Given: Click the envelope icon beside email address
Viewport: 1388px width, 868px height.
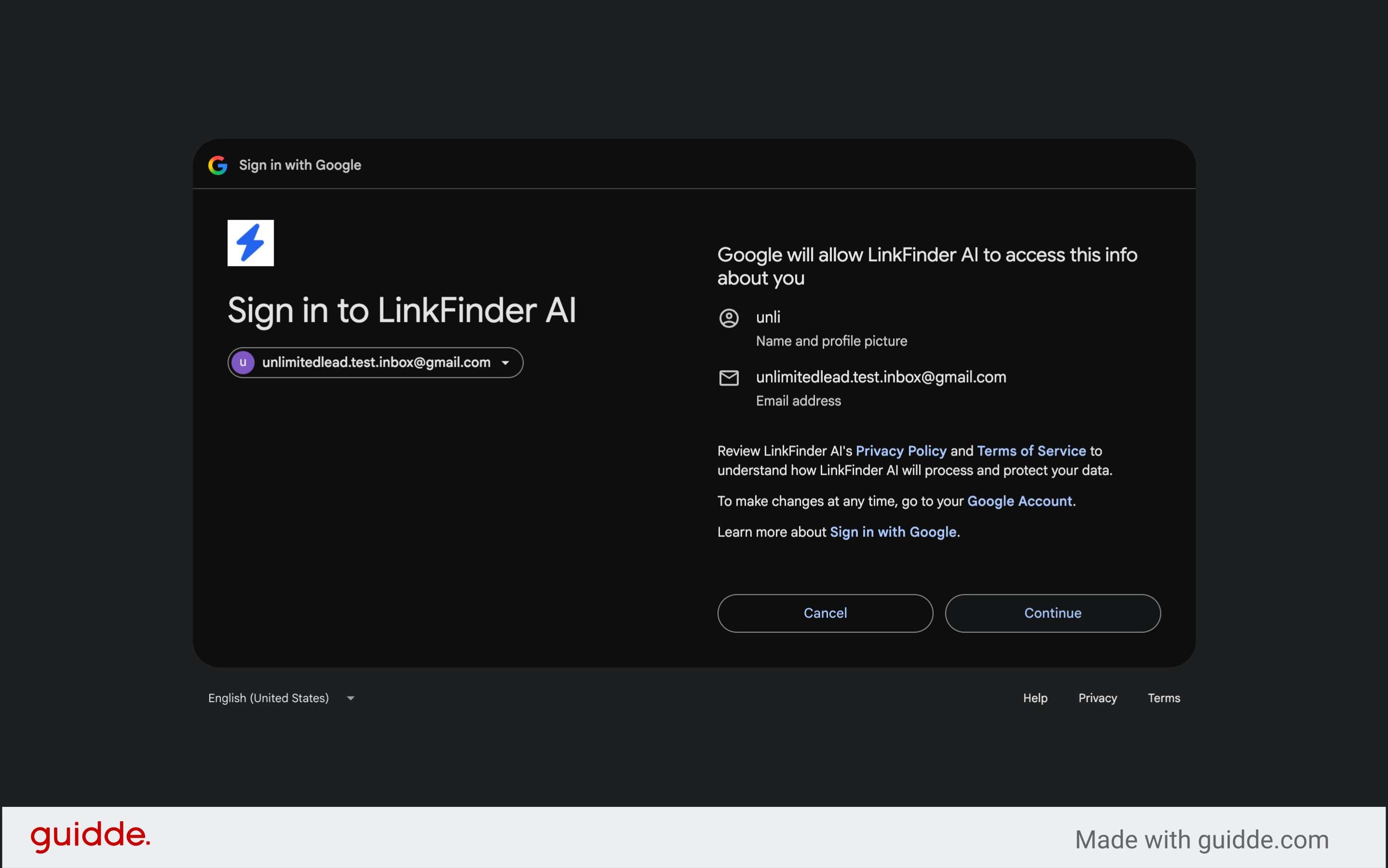Looking at the screenshot, I should (x=729, y=378).
